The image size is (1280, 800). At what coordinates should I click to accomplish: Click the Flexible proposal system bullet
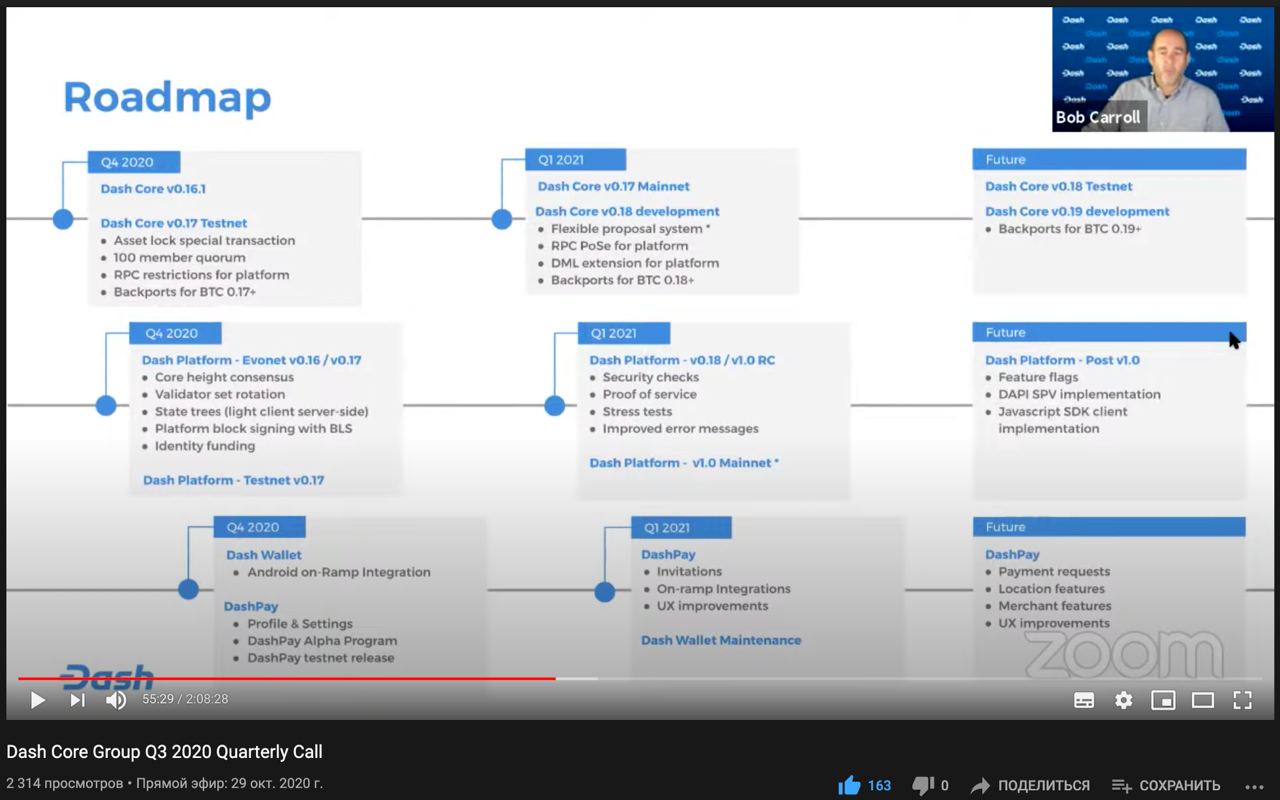[x=631, y=229]
